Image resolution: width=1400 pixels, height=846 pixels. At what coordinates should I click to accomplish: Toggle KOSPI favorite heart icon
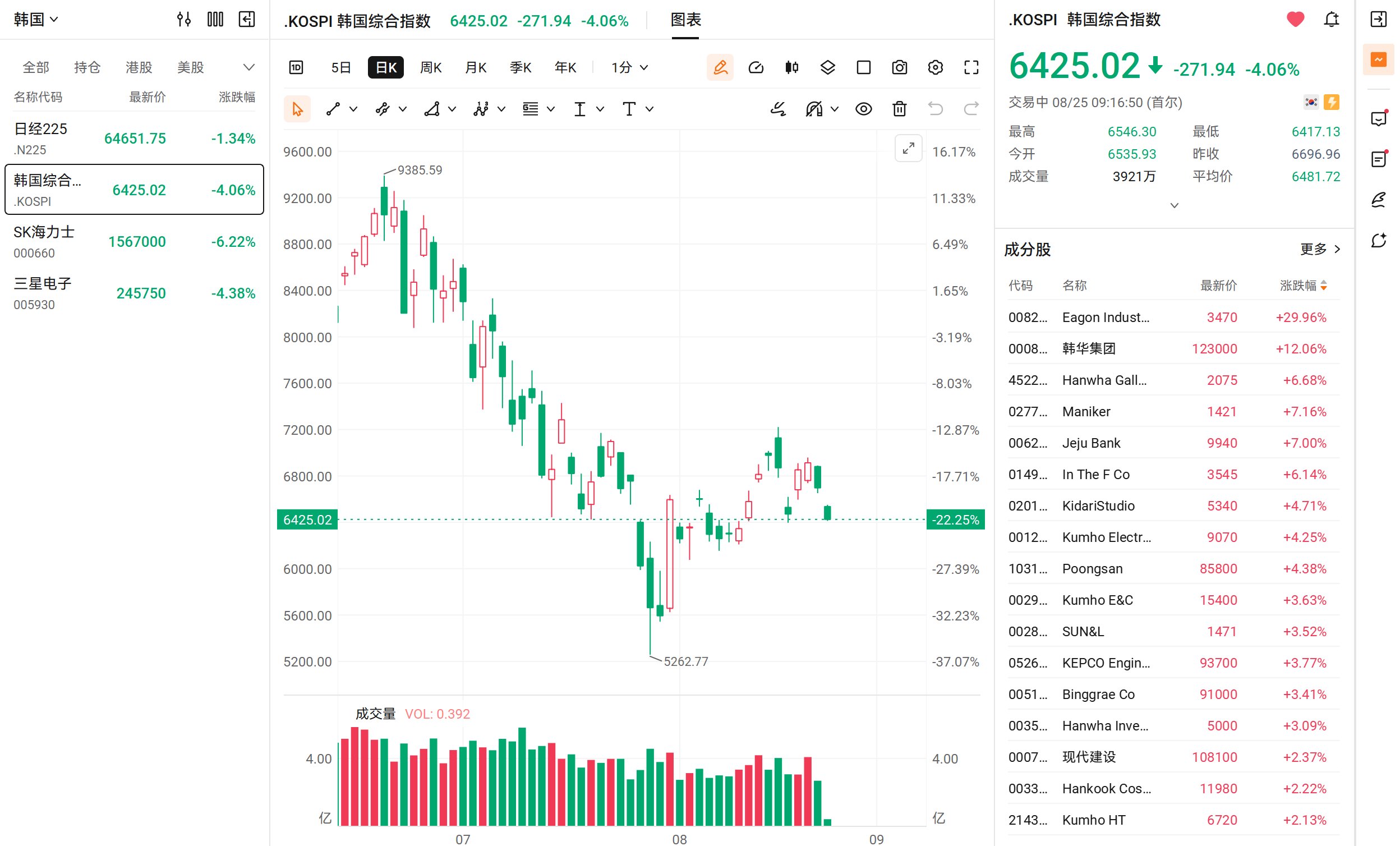(1296, 20)
